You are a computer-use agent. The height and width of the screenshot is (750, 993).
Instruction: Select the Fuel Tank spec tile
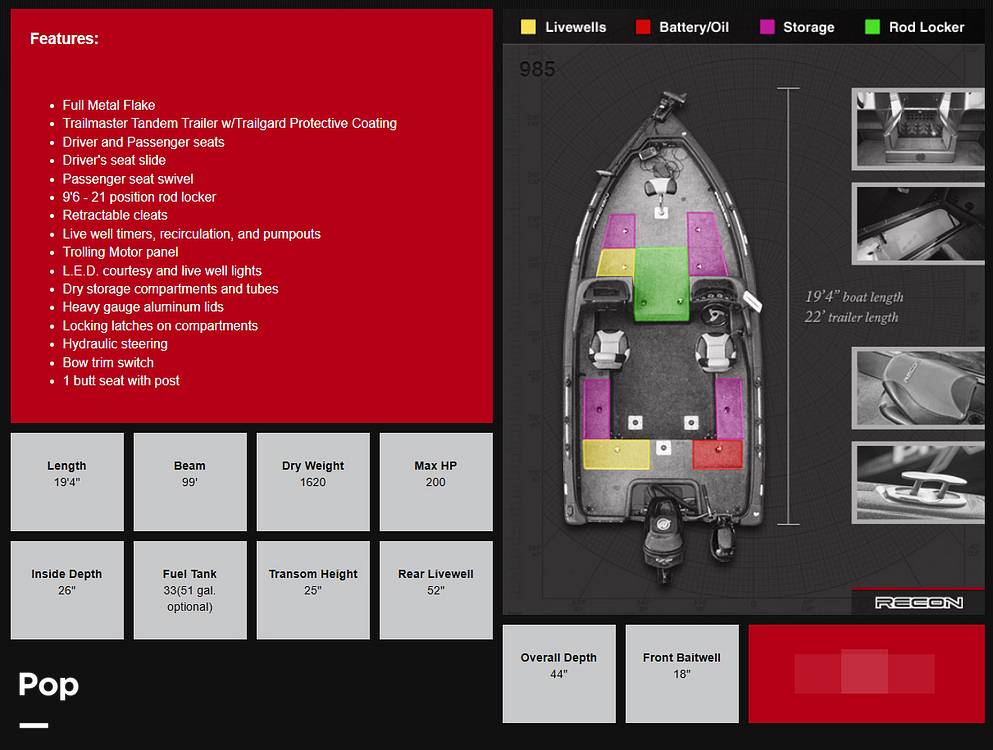(190, 590)
